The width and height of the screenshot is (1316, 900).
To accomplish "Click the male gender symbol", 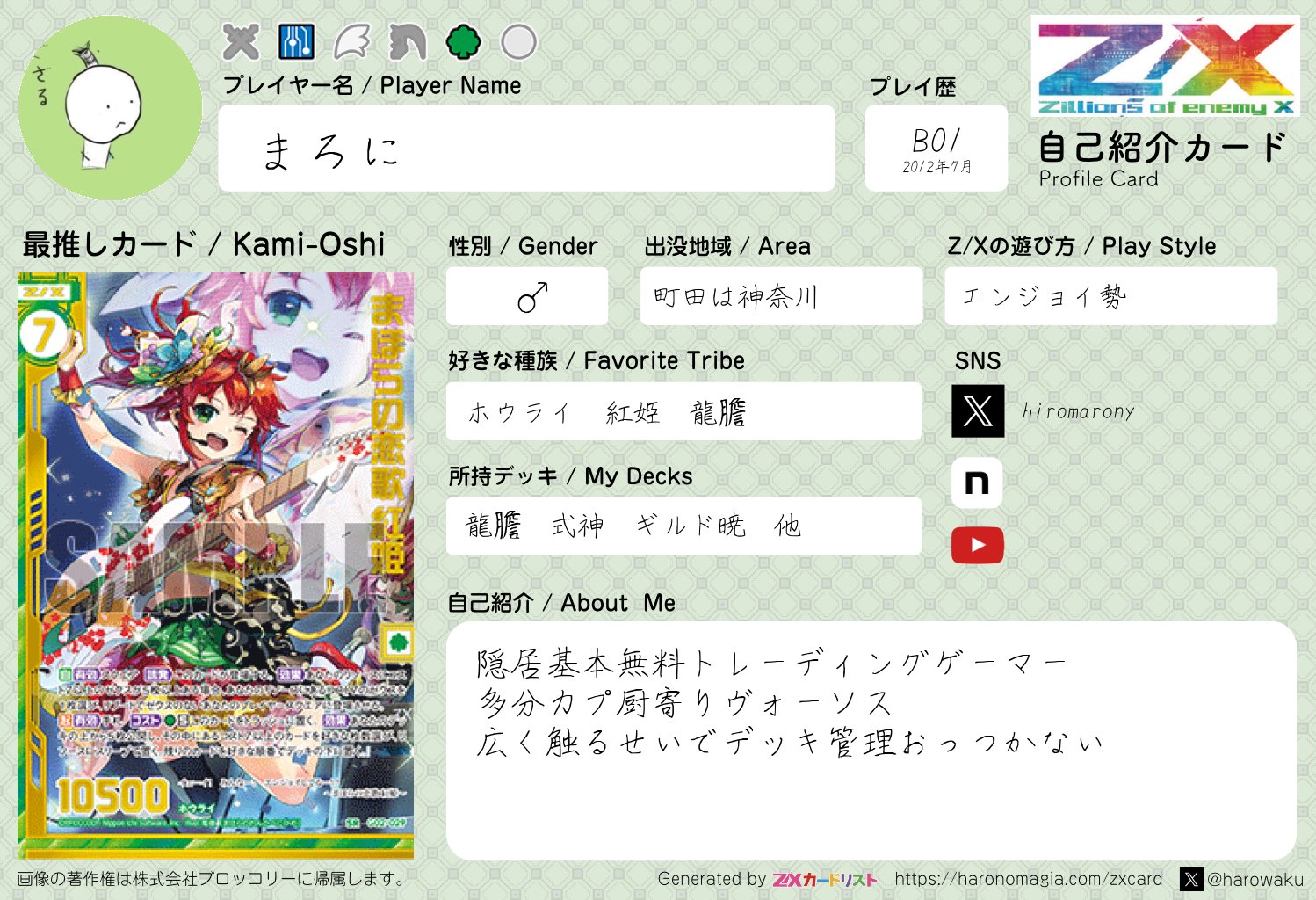I will (532, 297).
